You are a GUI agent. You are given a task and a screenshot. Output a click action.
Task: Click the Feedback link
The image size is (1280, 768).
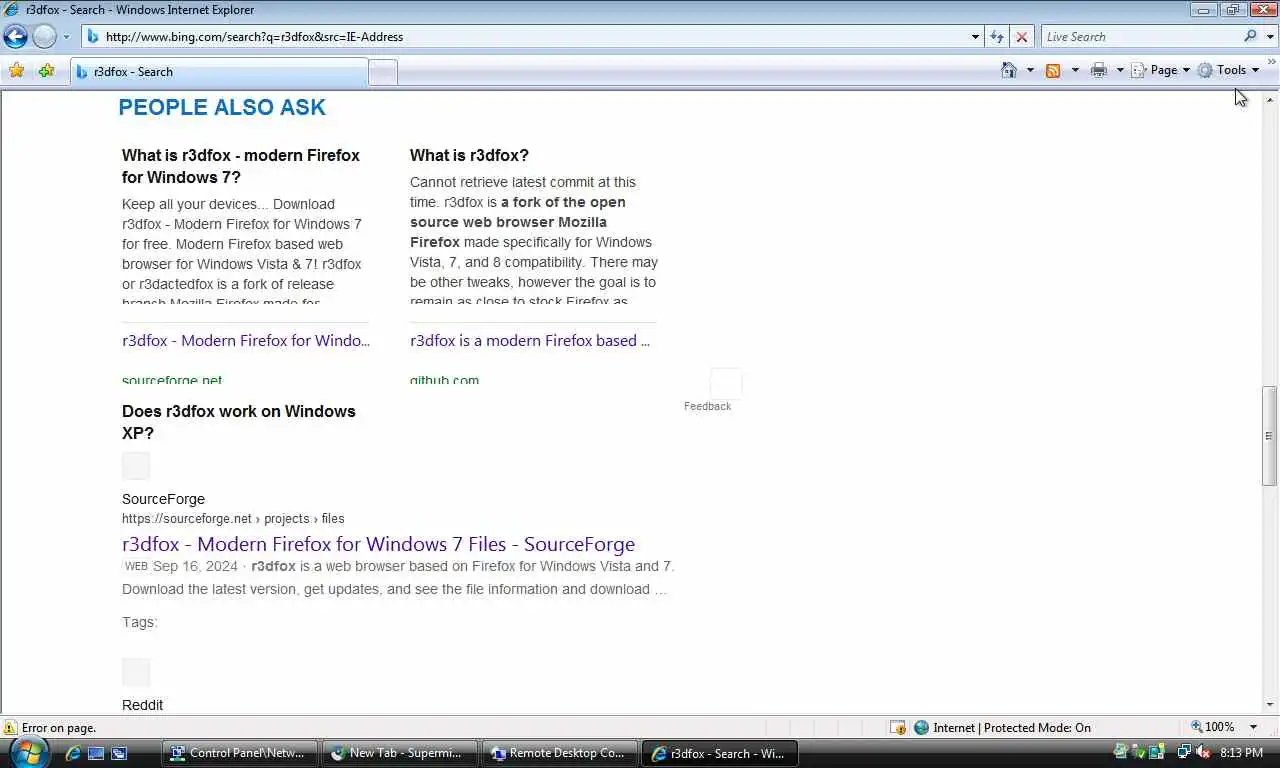point(707,406)
